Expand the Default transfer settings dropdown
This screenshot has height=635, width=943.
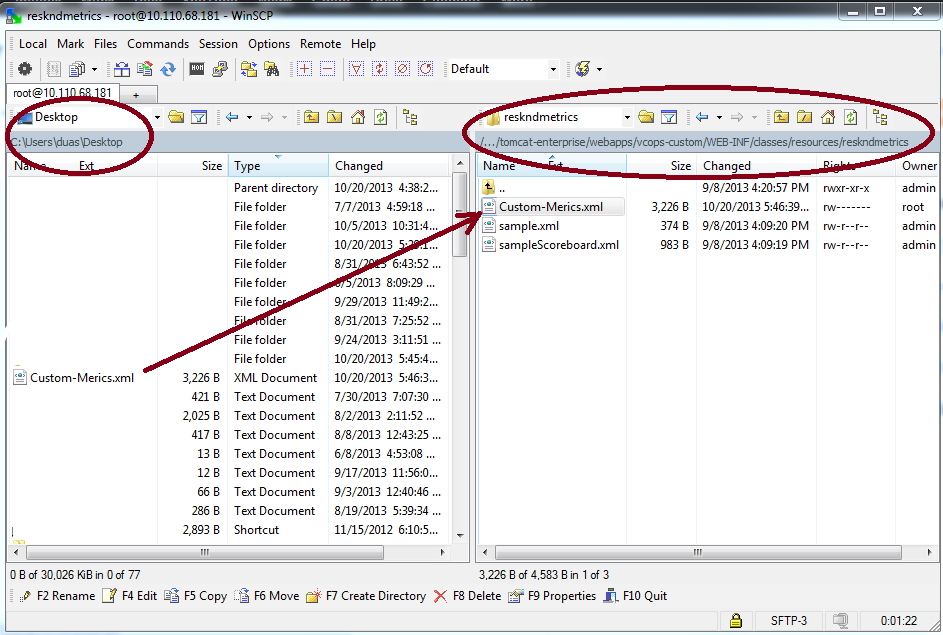pyautogui.click(x=553, y=69)
